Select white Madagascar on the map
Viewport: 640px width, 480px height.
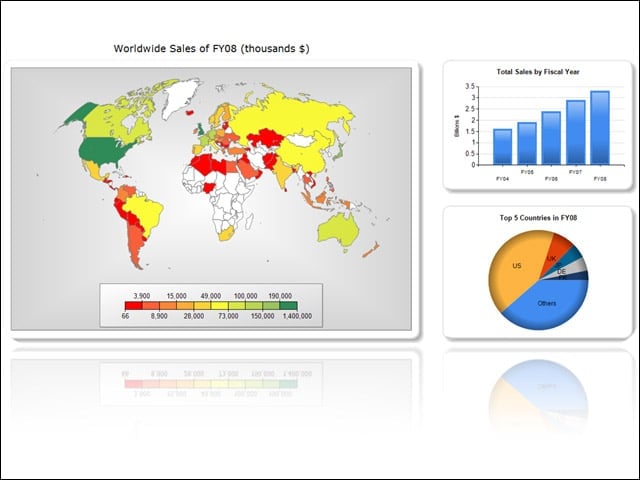coord(249,222)
